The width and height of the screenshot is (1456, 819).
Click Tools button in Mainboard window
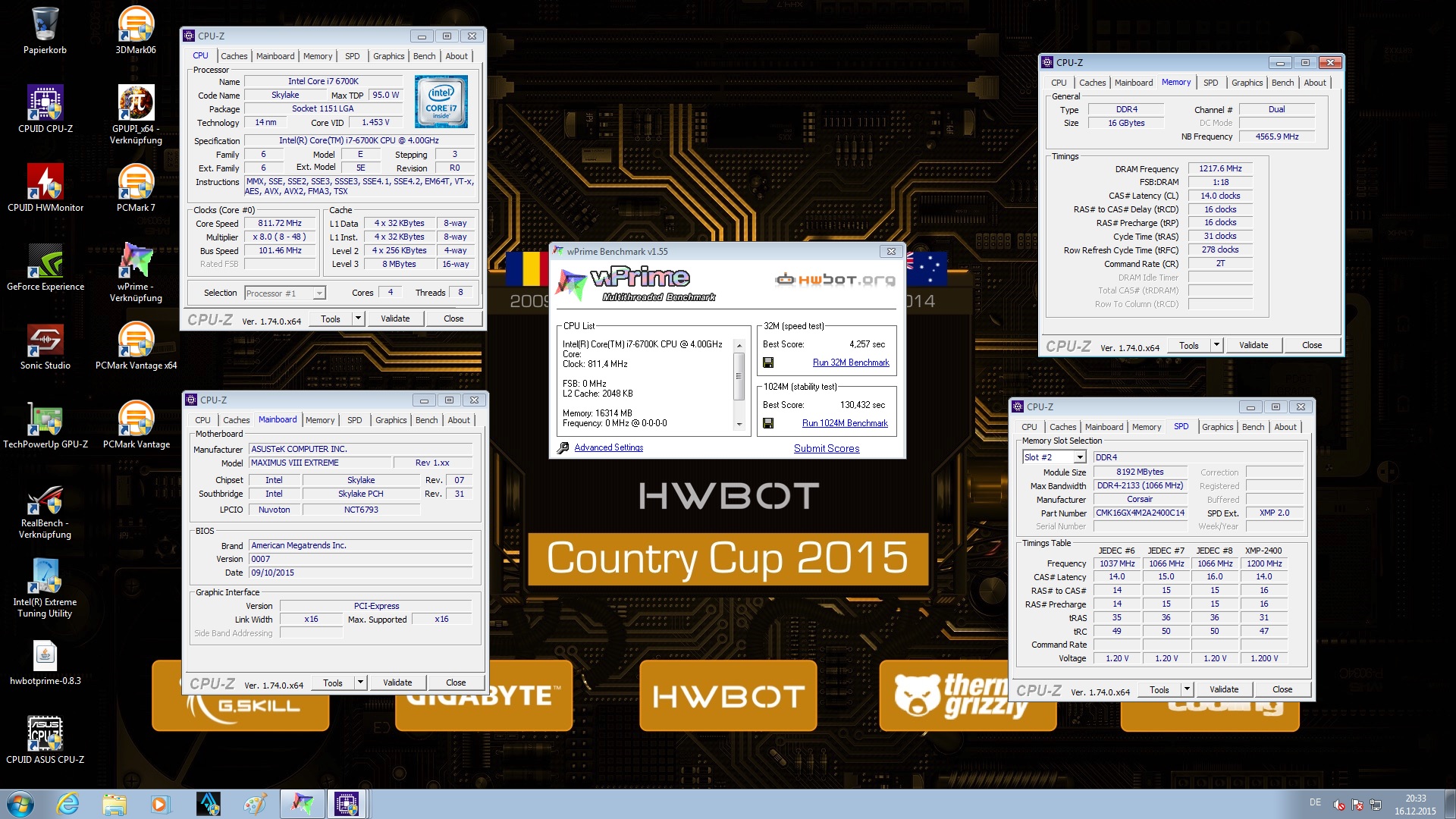coord(332,682)
